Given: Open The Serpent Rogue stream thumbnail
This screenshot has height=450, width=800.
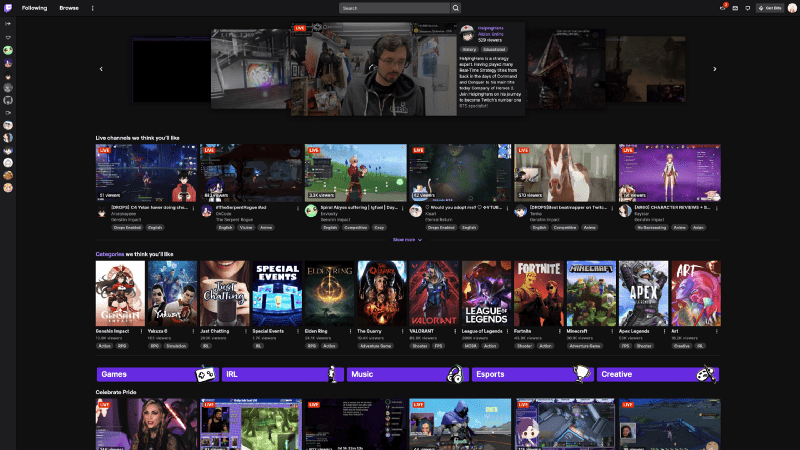Looking at the screenshot, I should point(251,172).
